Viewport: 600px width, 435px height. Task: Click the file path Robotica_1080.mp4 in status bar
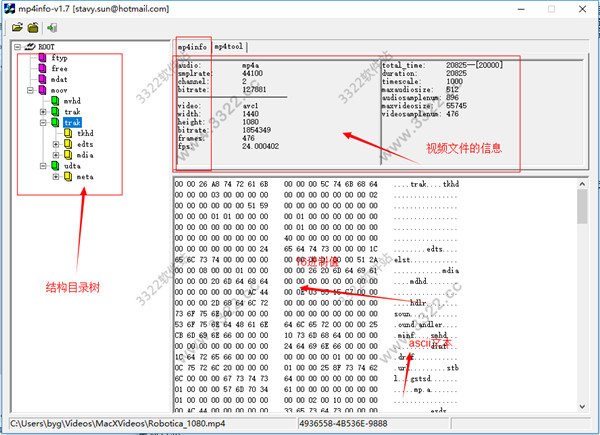118,424
